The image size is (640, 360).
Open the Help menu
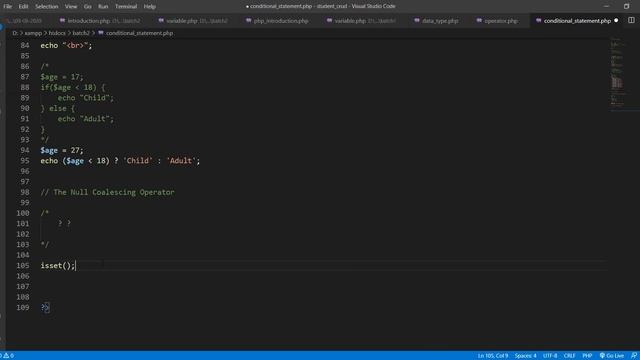pyautogui.click(x=149, y=7)
